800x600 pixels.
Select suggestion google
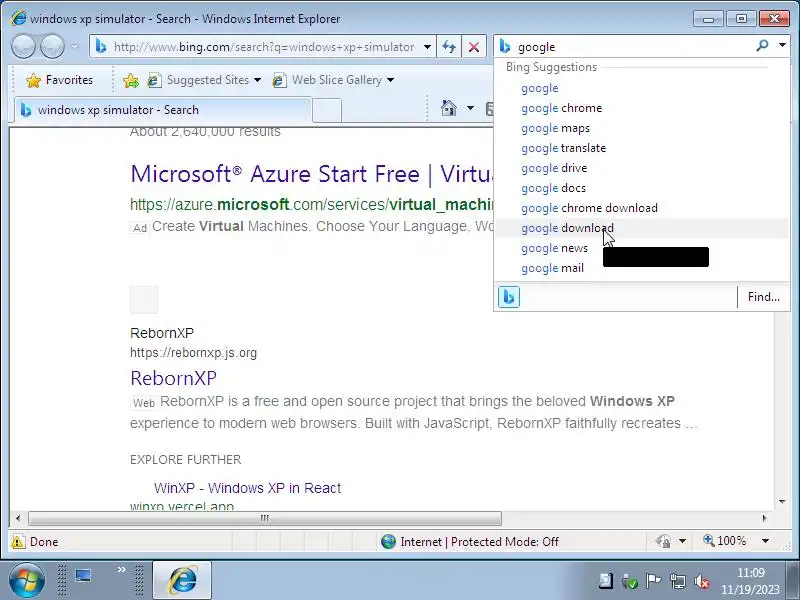coord(641,88)
